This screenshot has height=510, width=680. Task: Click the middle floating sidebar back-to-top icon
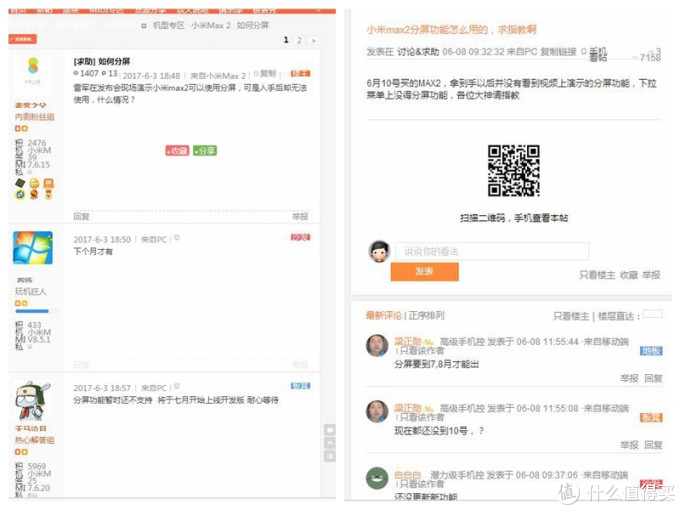click(x=330, y=443)
